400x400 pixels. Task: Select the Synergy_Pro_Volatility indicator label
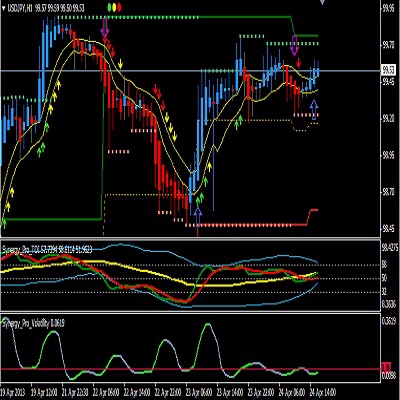33,323
